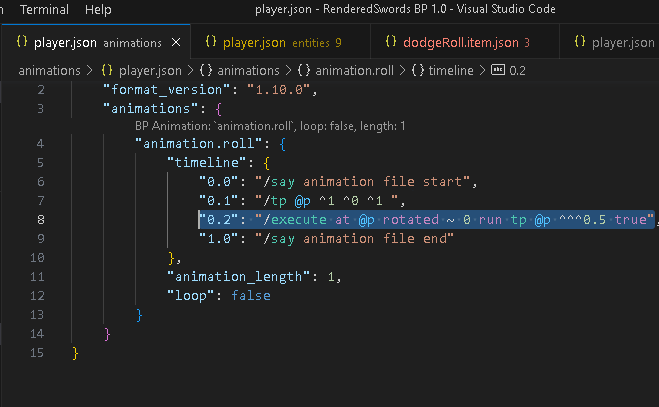Image resolution: width=659 pixels, height=407 pixels.
Task: Click the "format_version" key text
Action: (167, 90)
